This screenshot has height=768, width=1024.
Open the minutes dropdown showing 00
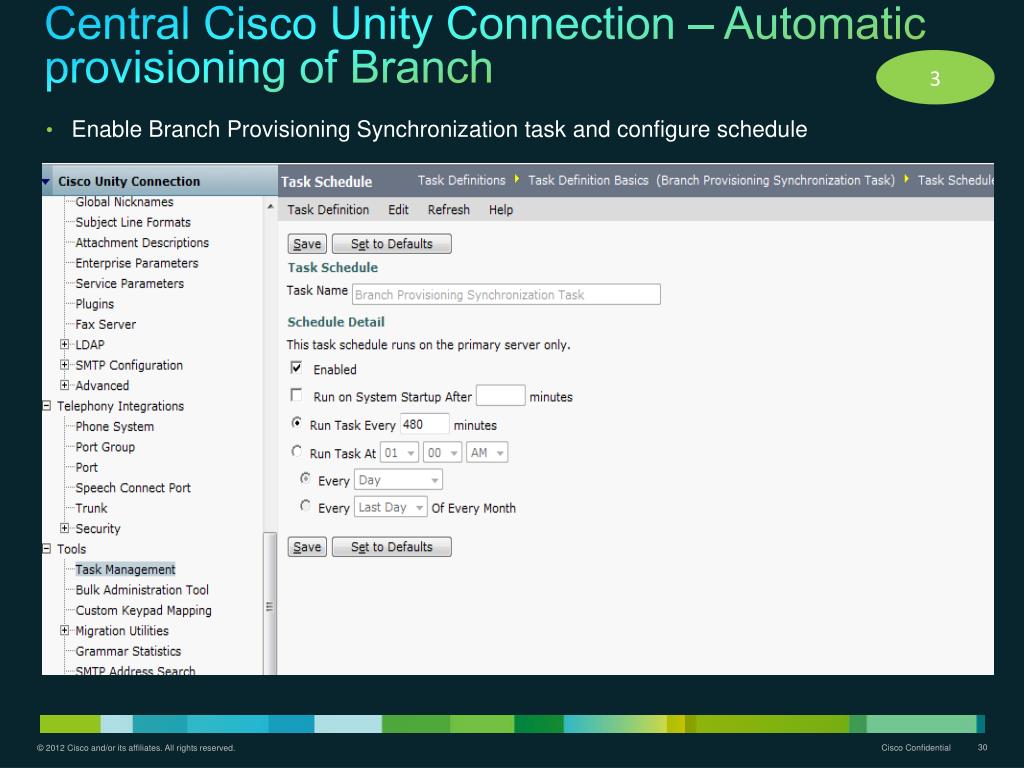pos(442,453)
